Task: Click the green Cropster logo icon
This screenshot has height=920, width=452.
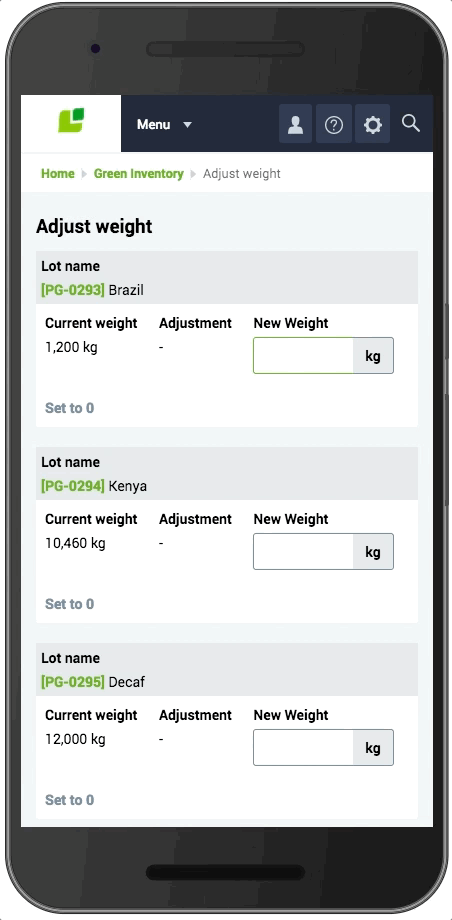Action: coord(71,120)
